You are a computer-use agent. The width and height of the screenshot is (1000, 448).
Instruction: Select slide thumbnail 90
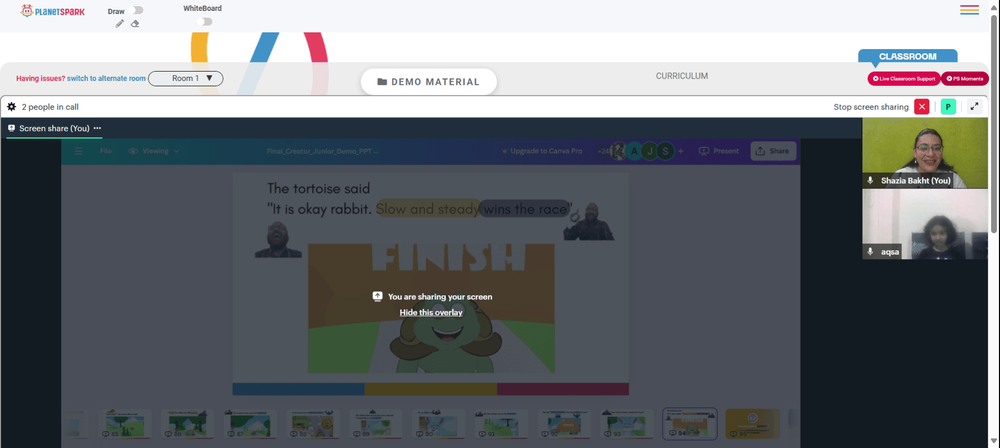[x=438, y=424]
